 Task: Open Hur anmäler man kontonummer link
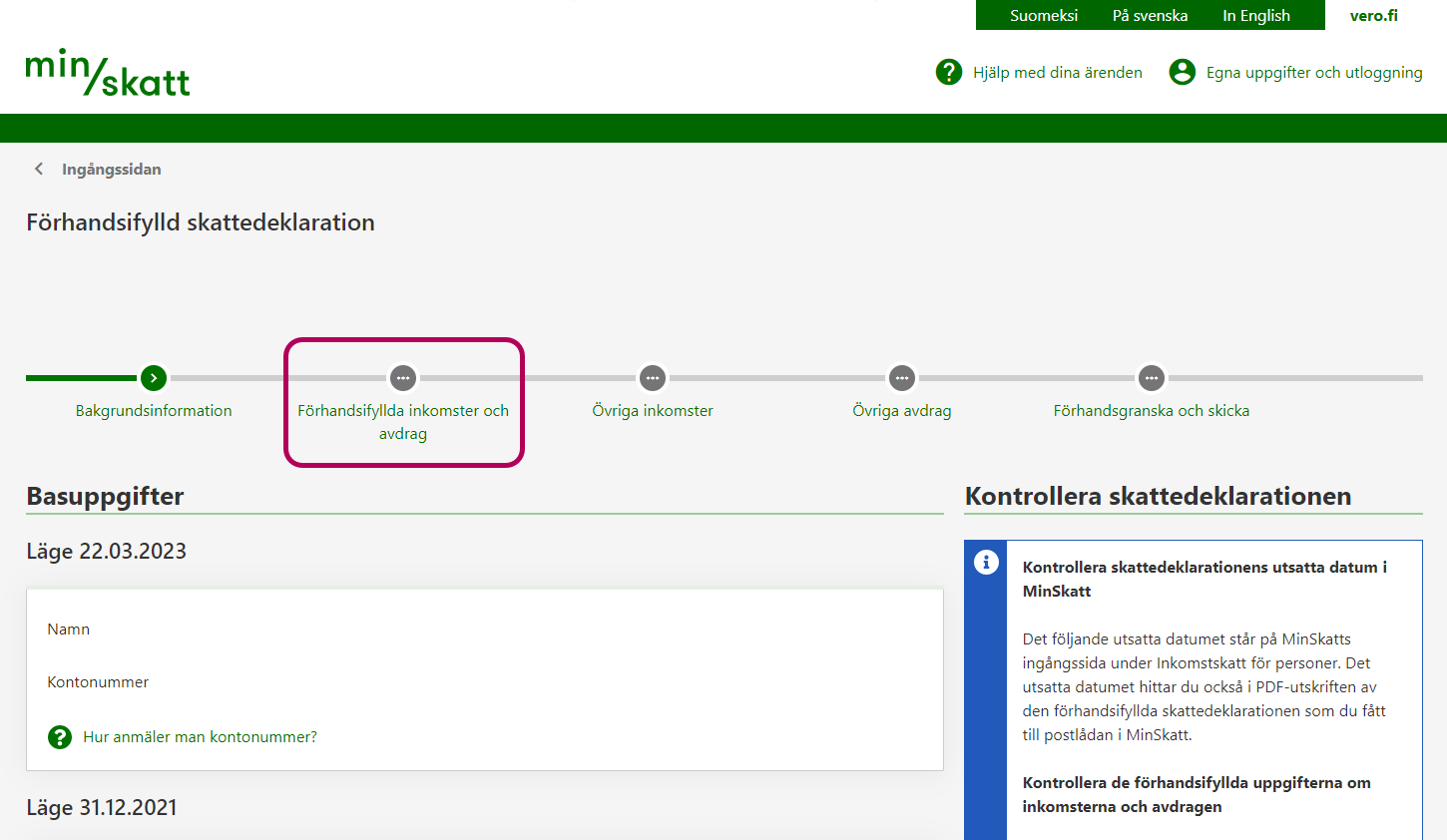(200, 737)
